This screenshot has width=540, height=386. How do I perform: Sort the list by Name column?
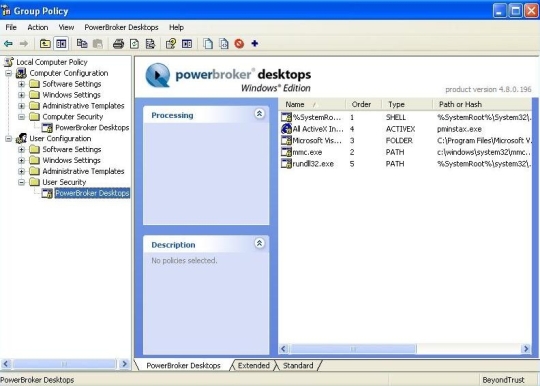click(x=312, y=104)
